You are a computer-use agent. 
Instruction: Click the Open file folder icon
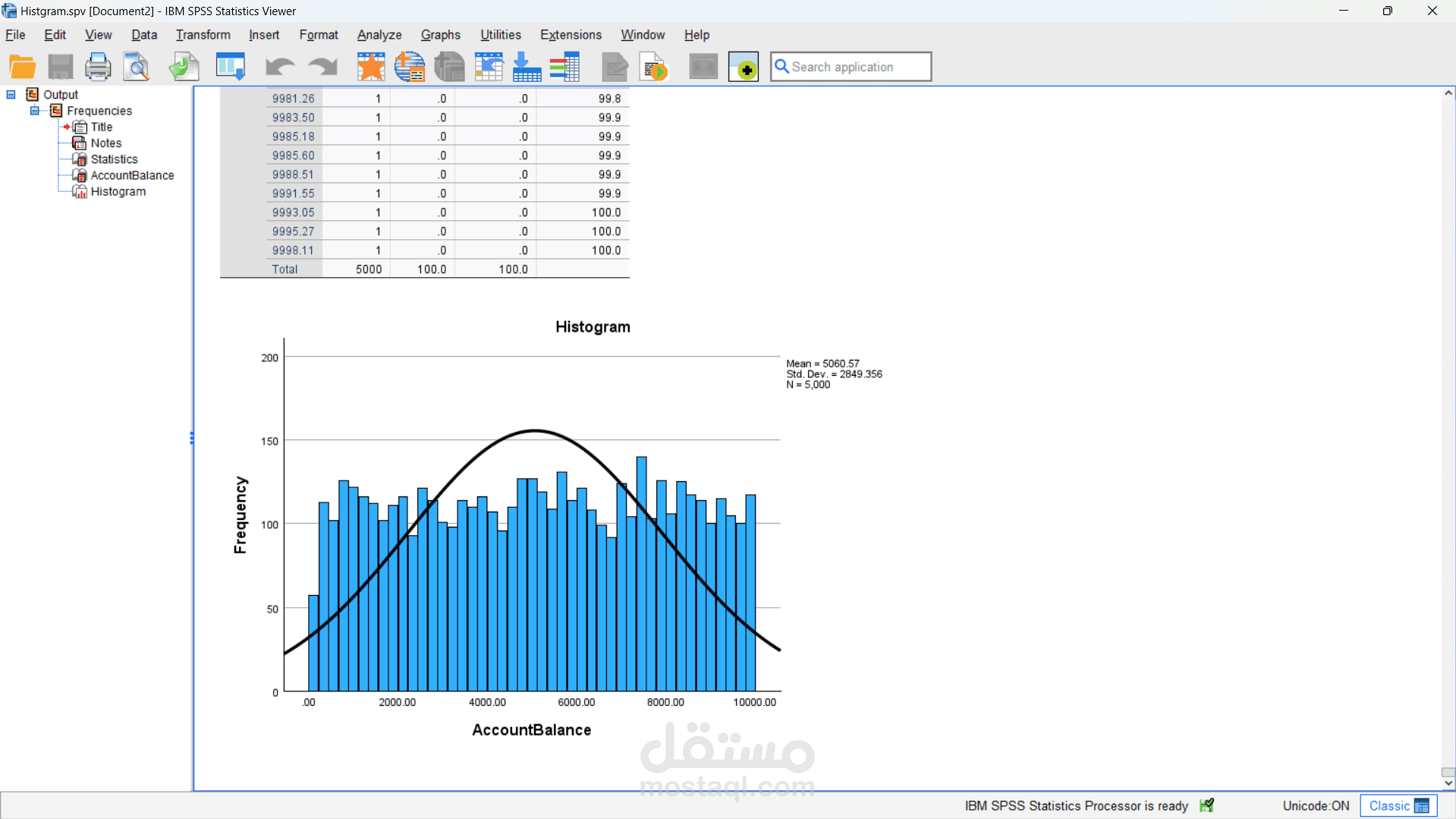[22, 67]
